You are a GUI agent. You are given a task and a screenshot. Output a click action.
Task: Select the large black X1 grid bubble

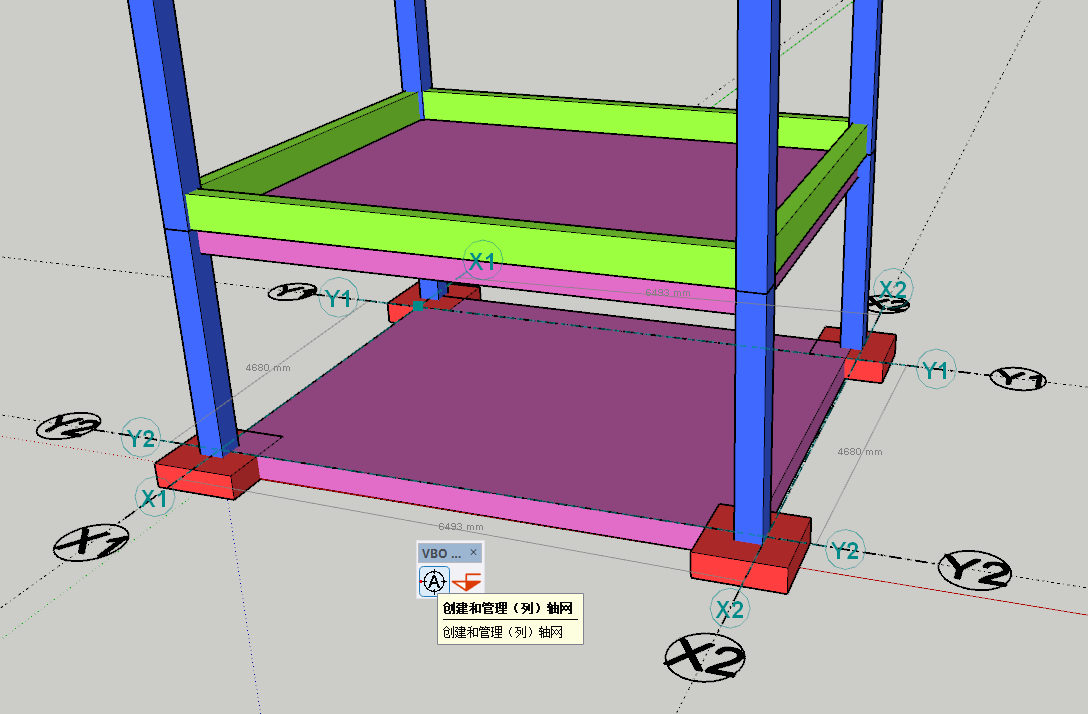(x=90, y=543)
